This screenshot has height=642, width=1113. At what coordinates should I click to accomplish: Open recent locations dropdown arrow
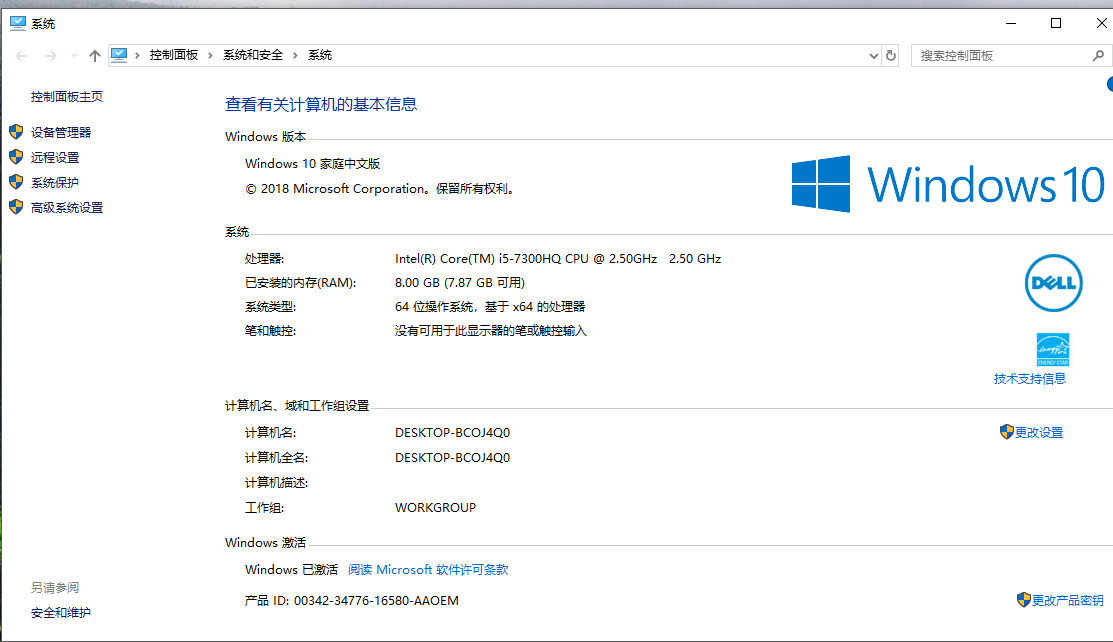point(74,55)
